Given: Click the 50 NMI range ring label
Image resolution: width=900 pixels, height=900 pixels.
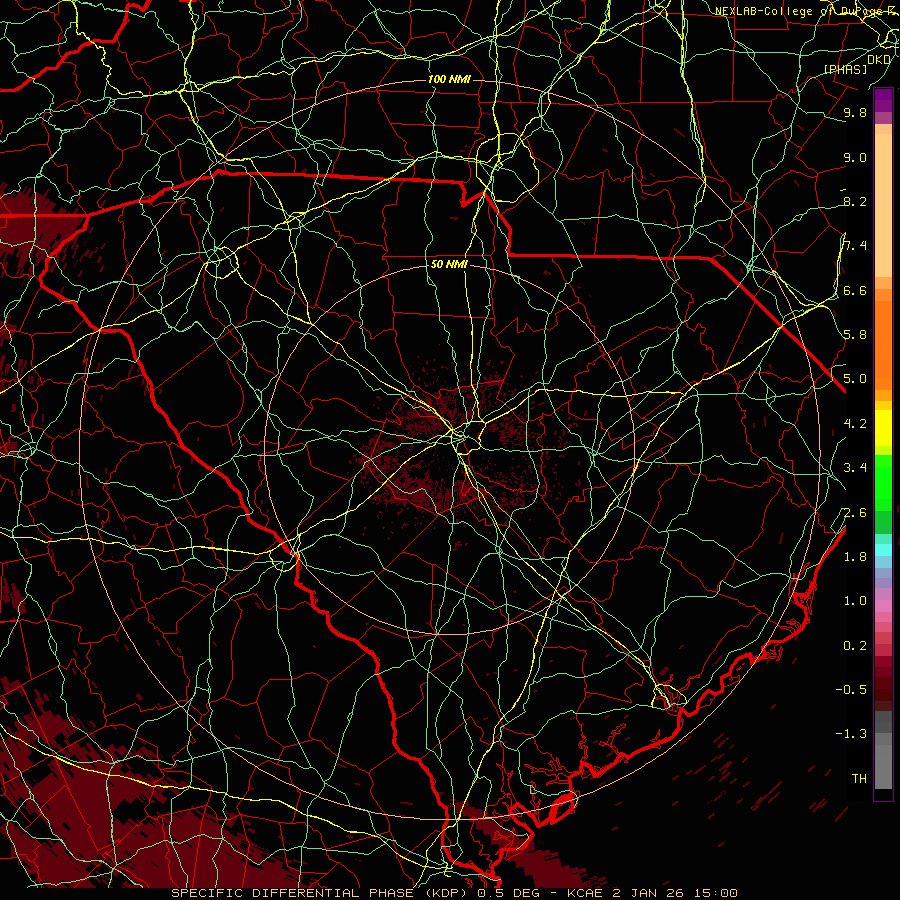Looking at the screenshot, I should 449,264.
